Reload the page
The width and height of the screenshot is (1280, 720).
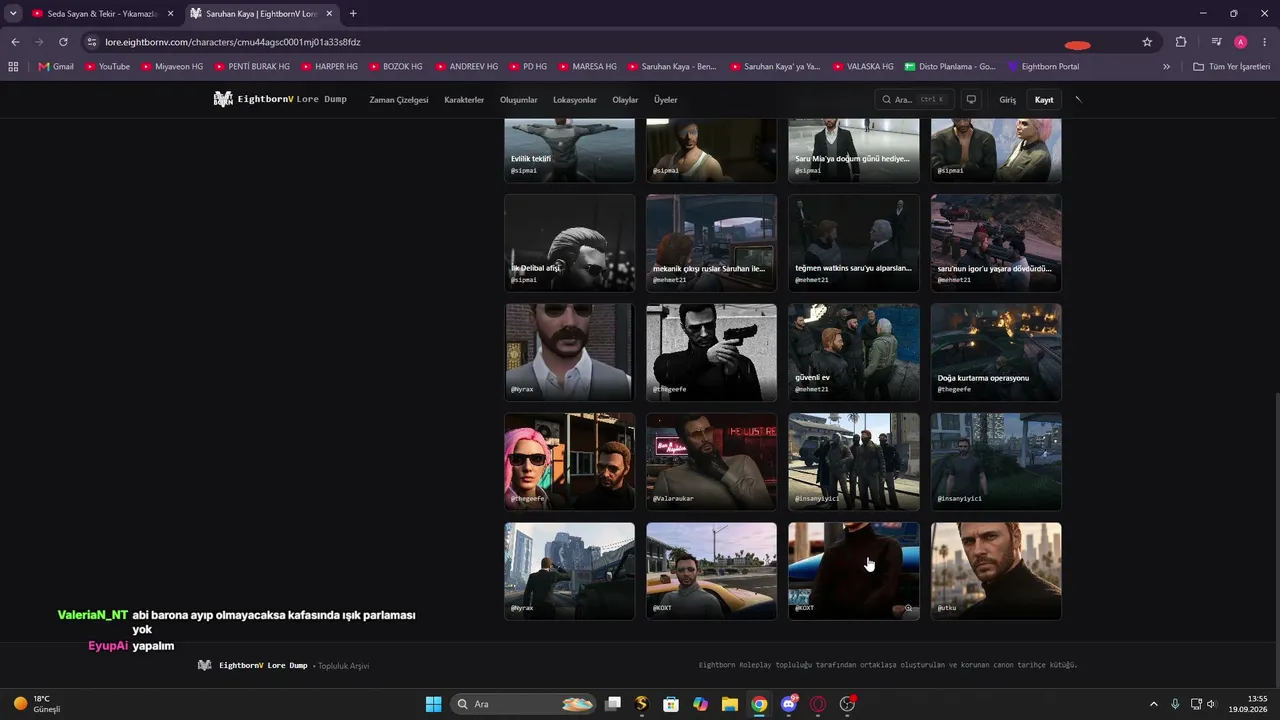point(63,42)
